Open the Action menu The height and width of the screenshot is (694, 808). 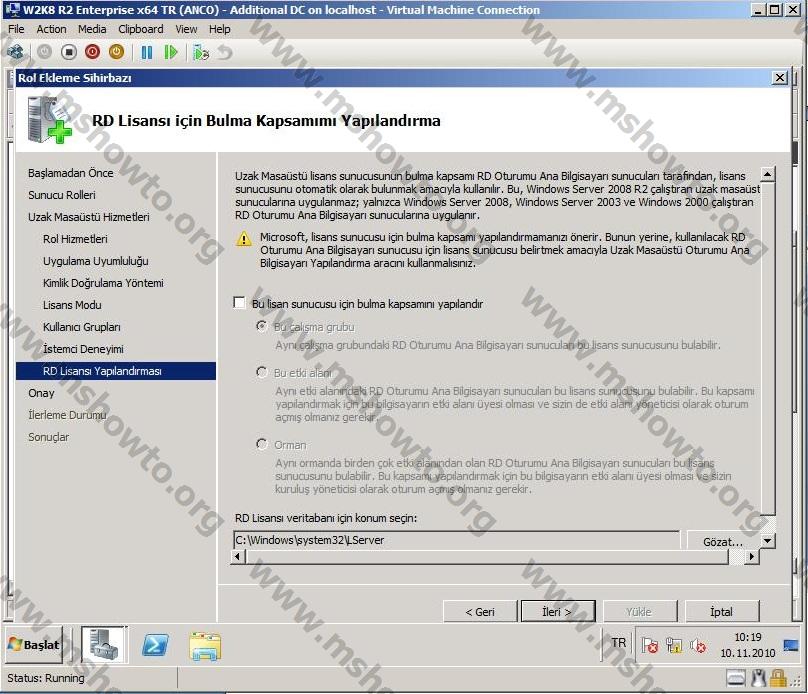click(52, 29)
